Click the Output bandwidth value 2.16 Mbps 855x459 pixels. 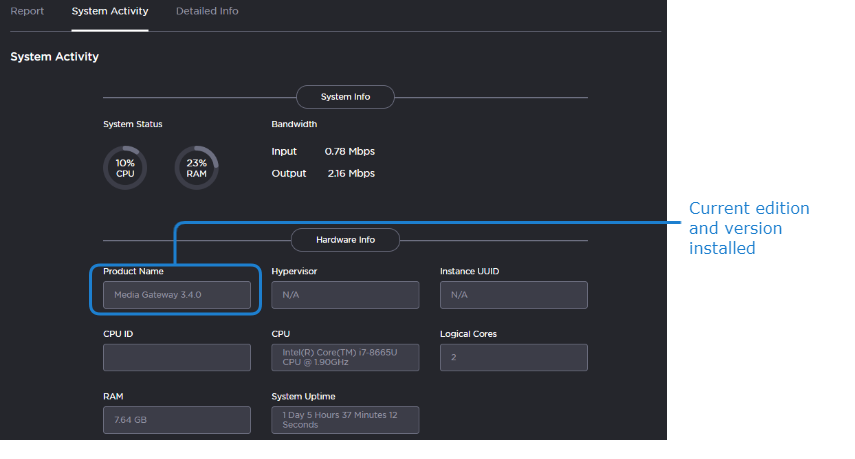[x=351, y=174]
